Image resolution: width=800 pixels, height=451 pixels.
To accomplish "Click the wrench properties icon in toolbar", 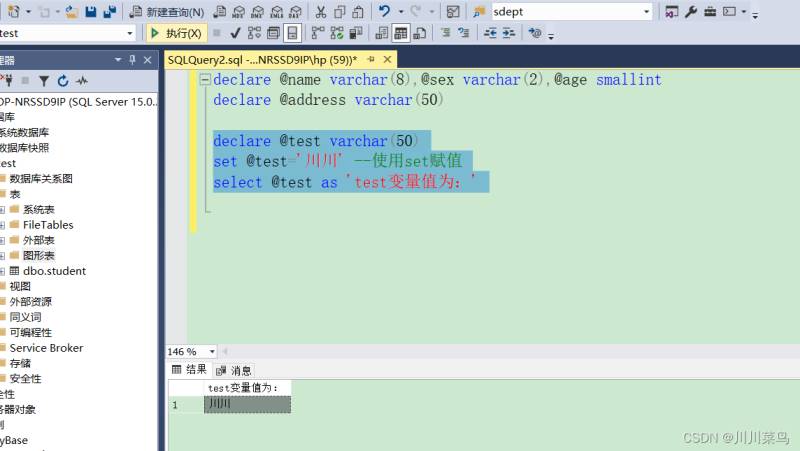I will (x=690, y=12).
